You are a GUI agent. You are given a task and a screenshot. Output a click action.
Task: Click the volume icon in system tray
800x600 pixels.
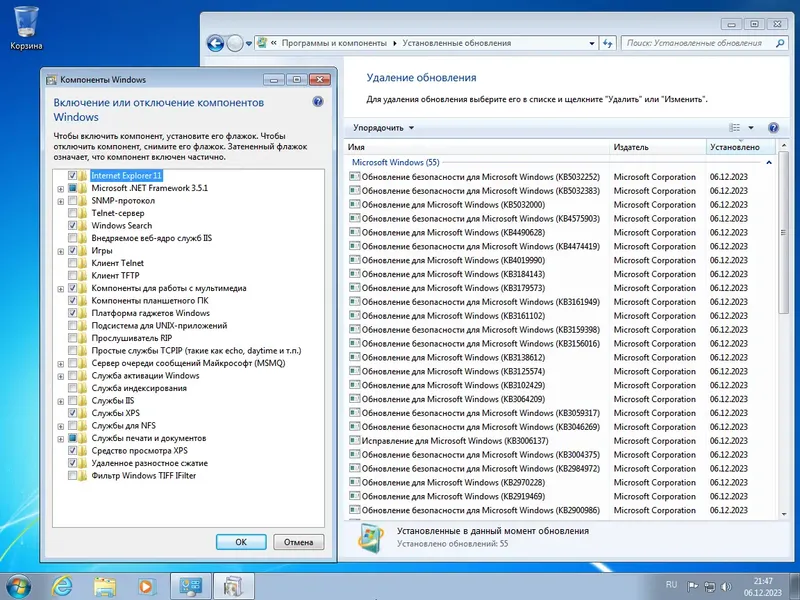click(x=725, y=587)
